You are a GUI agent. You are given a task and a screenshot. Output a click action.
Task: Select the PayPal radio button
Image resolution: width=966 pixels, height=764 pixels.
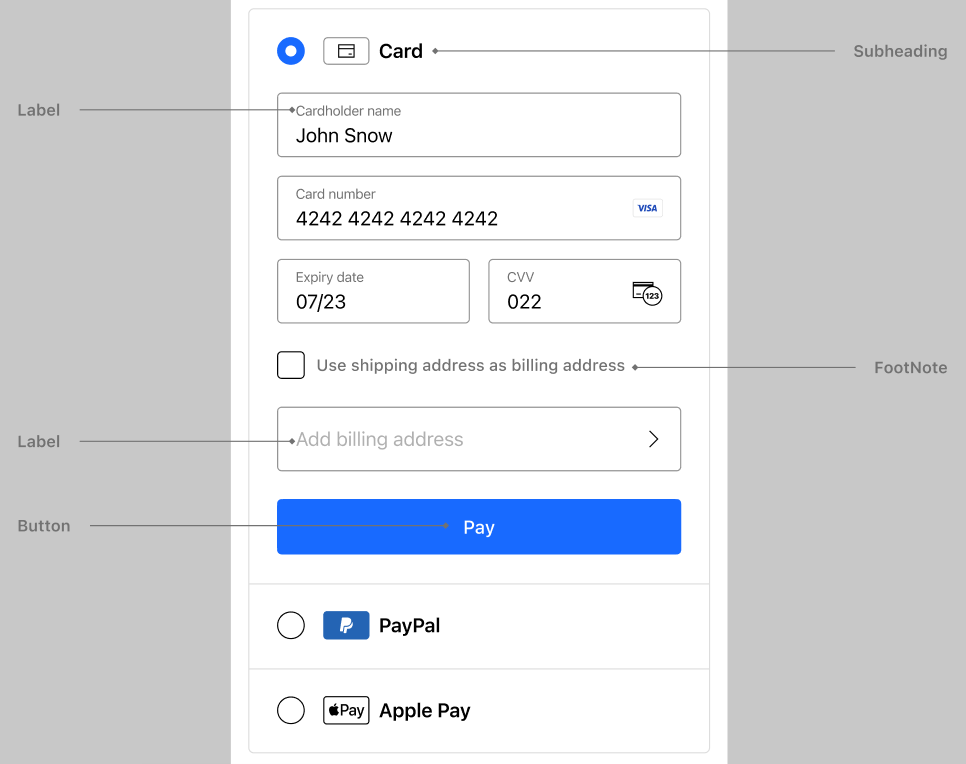coord(290,625)
